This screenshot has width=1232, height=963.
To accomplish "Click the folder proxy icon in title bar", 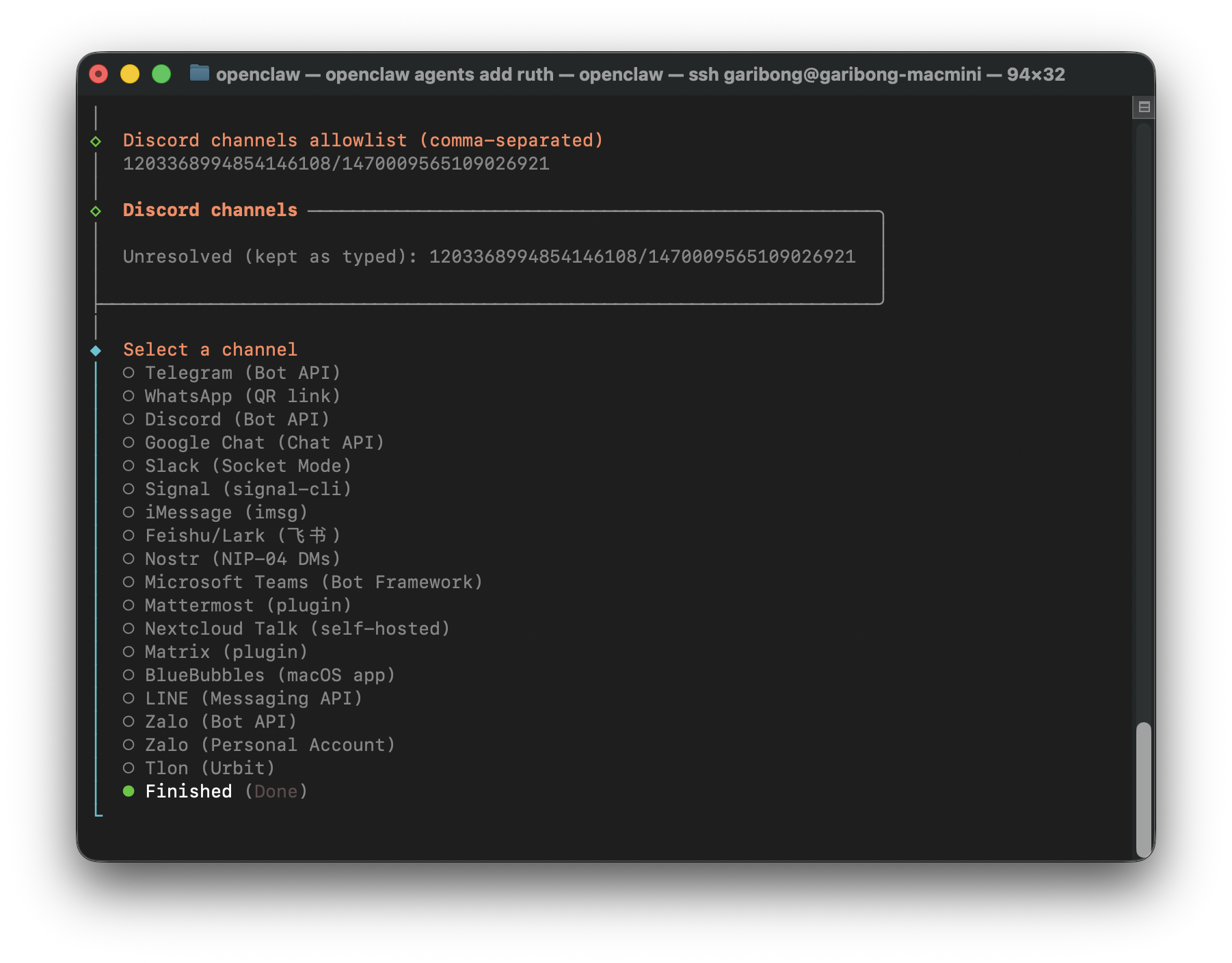I will point(199,72).
